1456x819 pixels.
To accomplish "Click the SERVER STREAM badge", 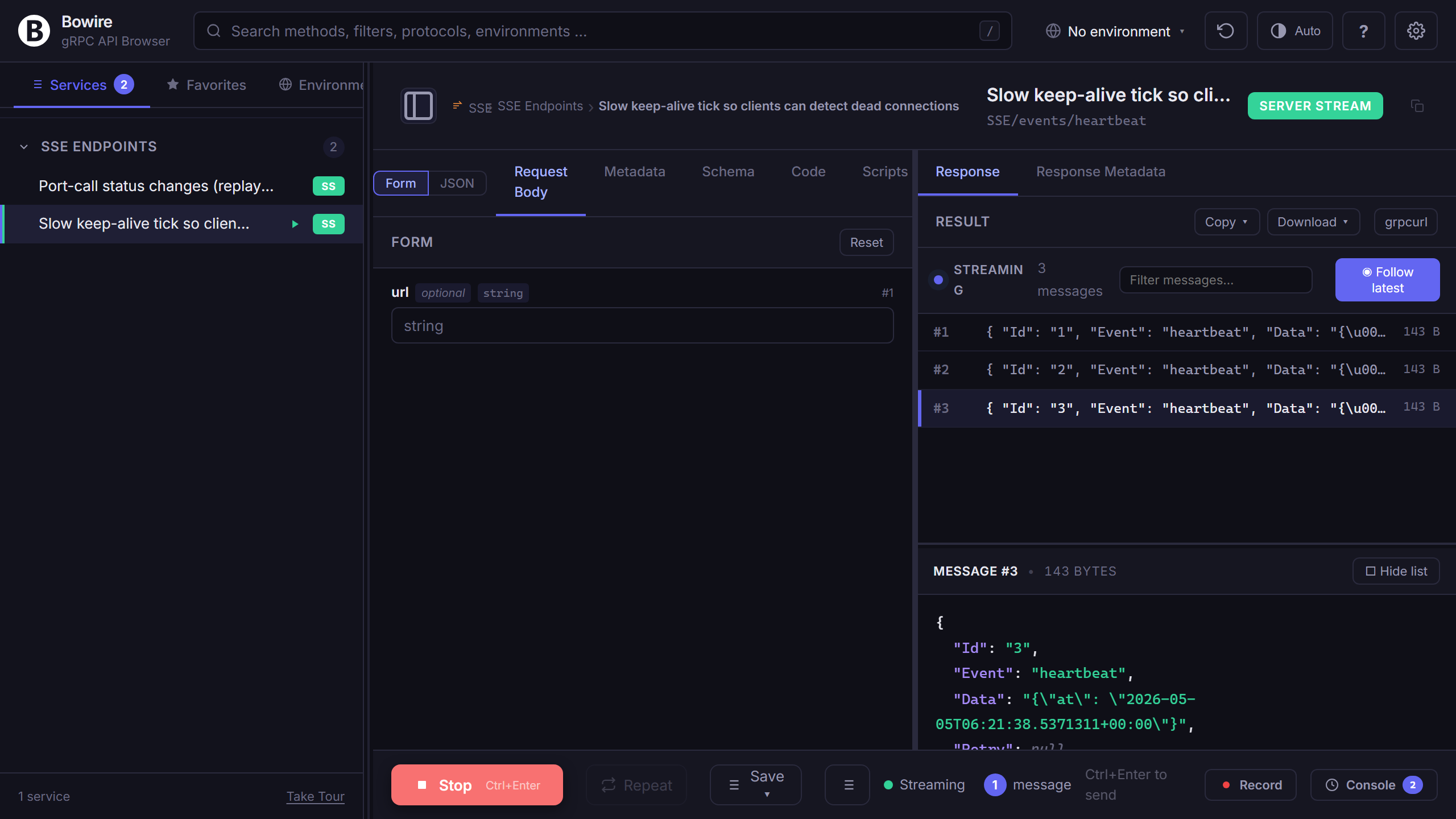I will 1316,106.
